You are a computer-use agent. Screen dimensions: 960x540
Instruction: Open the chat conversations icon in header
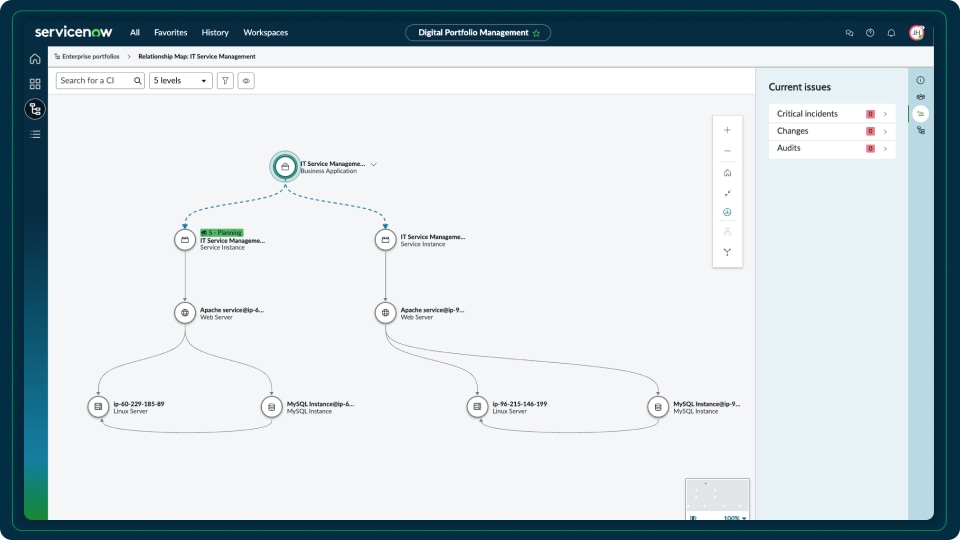coord(849,33)
